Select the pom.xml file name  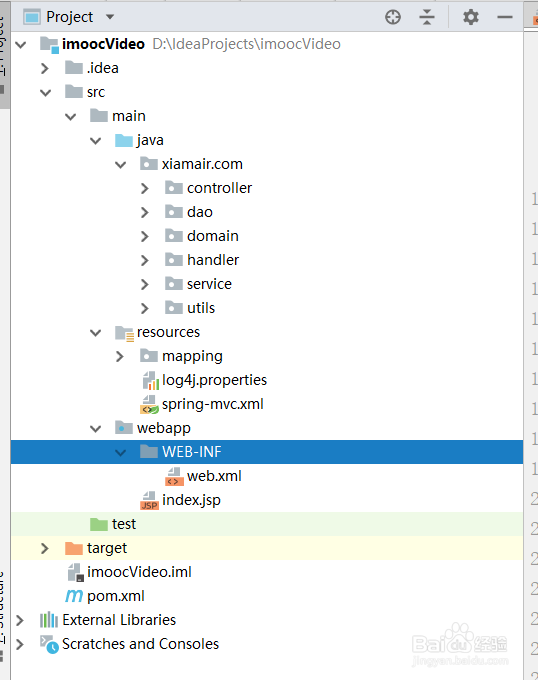[116, 596]
